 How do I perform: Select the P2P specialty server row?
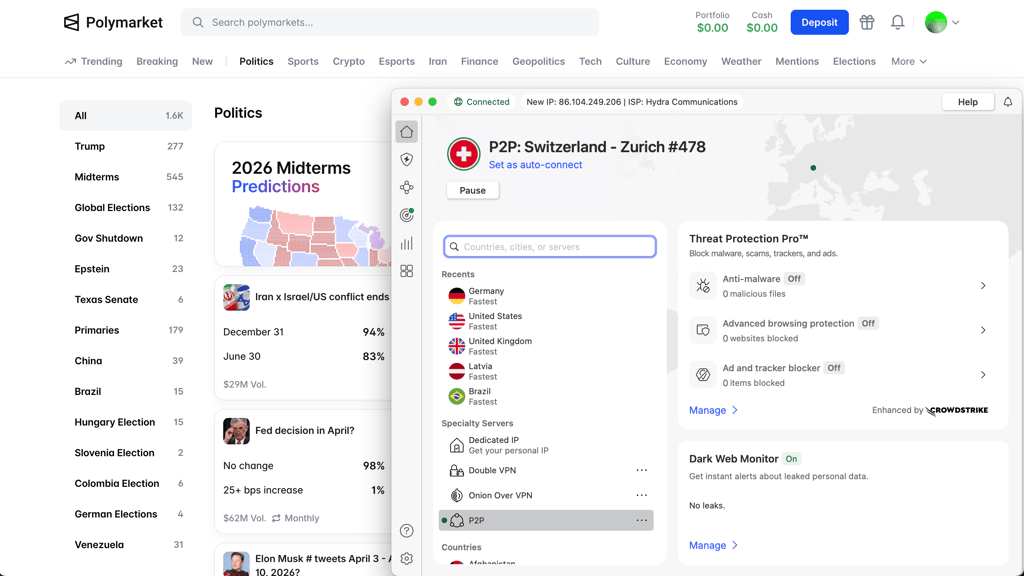tap(546, 520)
